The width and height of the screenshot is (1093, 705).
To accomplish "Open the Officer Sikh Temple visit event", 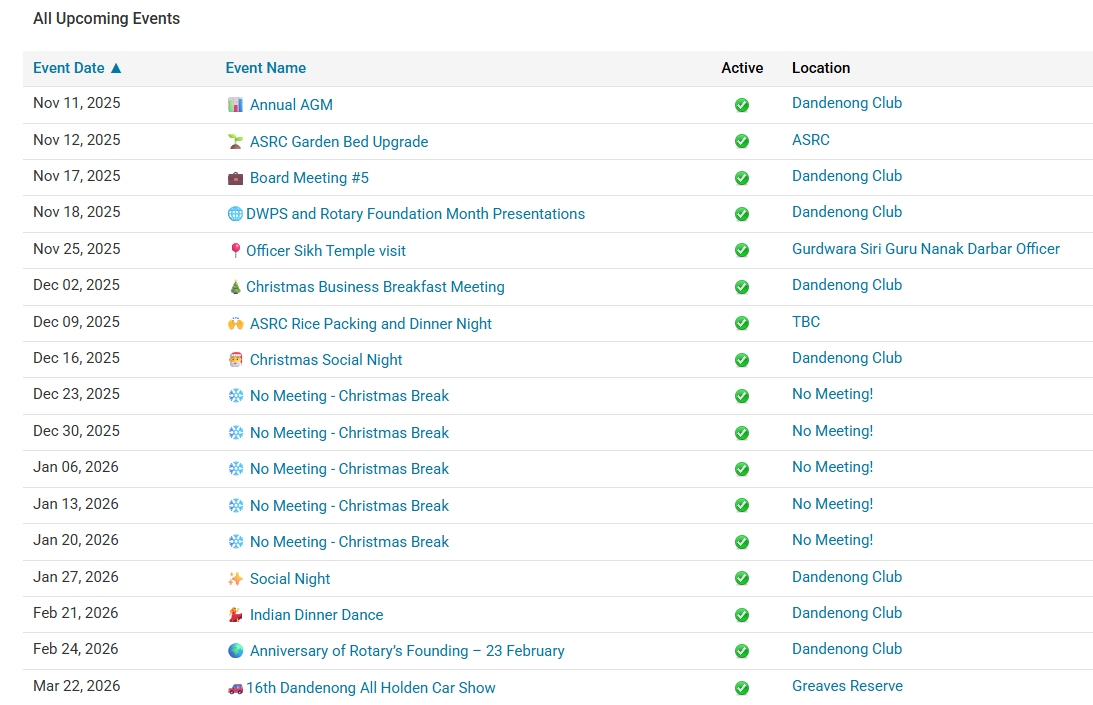I will (326, 250).
